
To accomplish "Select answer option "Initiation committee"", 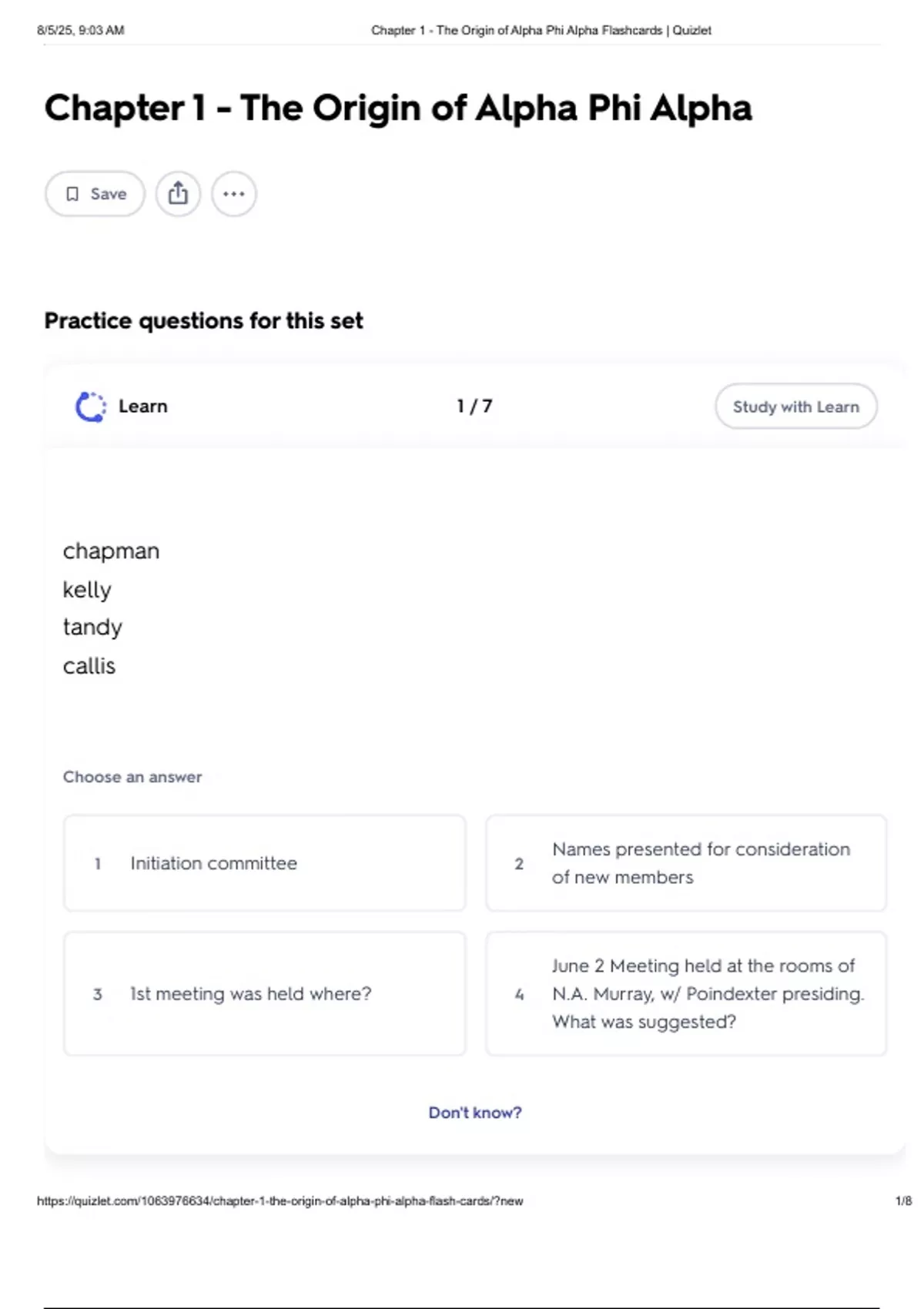I will pos(264,863).
